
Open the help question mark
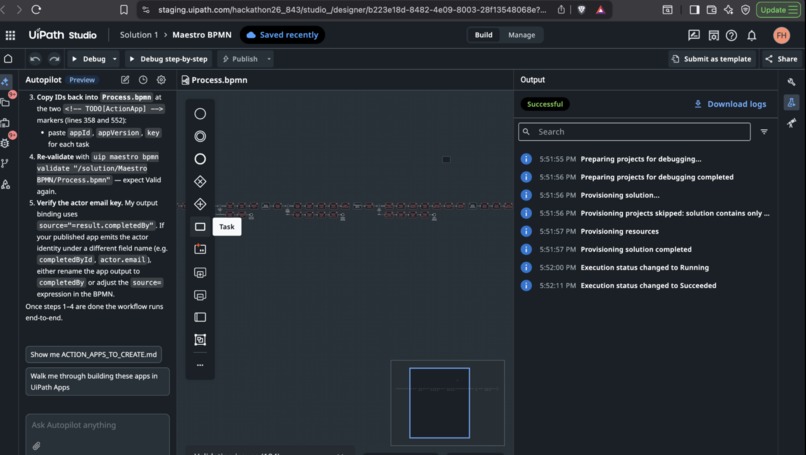point(731,35)
